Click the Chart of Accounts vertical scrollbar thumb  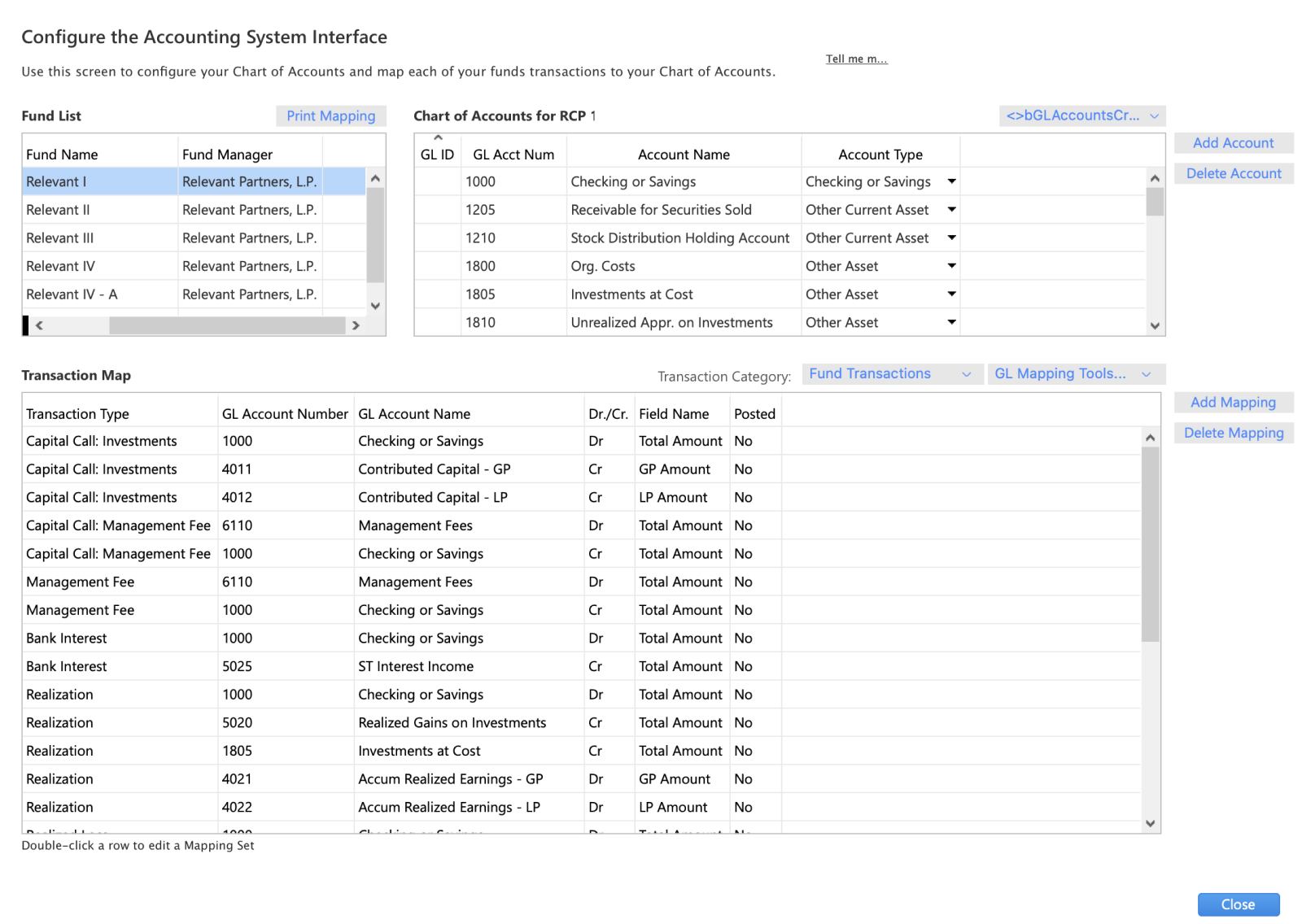tap(1154, 202)
